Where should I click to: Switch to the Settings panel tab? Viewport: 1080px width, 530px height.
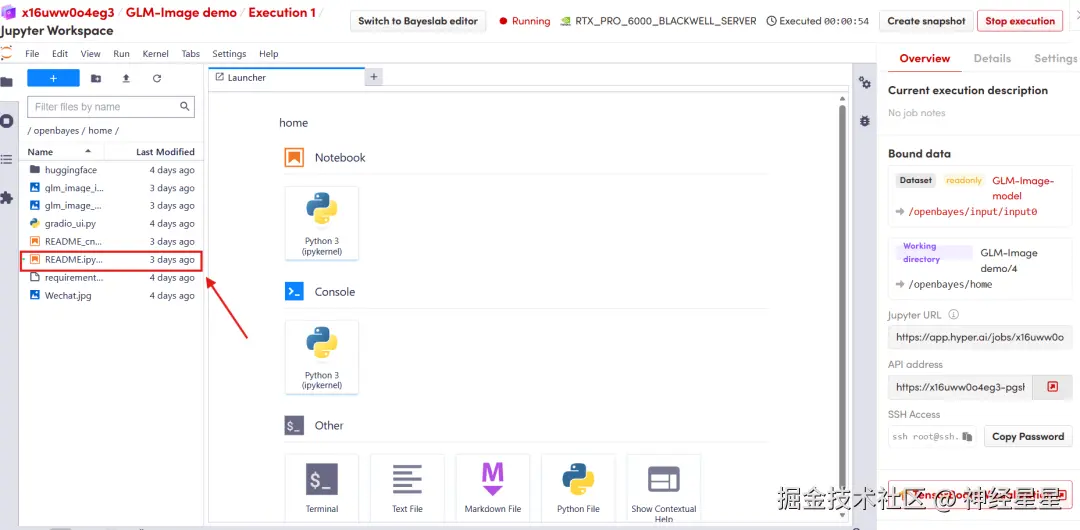[1055, 59]
